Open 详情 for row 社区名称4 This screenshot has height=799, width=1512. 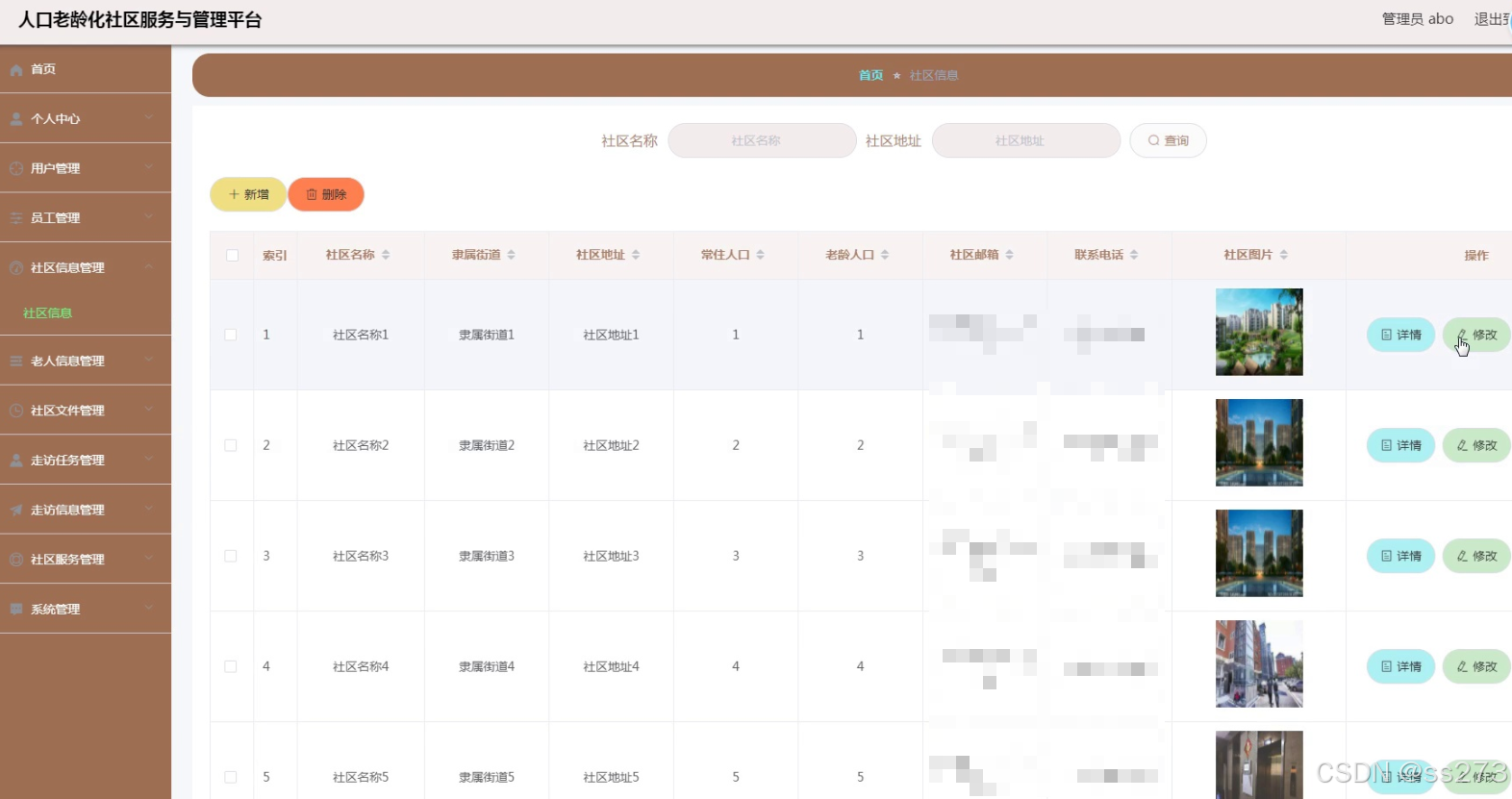point(1400,666)
